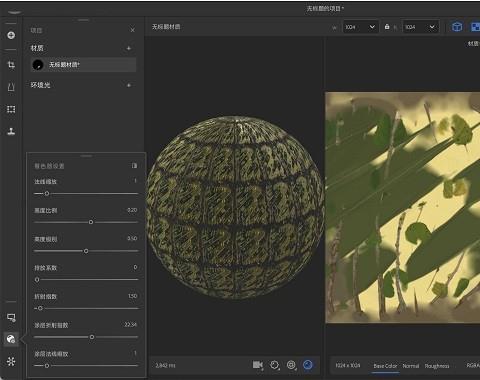This screenshot has height=380, width=480.
Task: Click the 无标题材质 viewport title
Action: pos(166,27)
